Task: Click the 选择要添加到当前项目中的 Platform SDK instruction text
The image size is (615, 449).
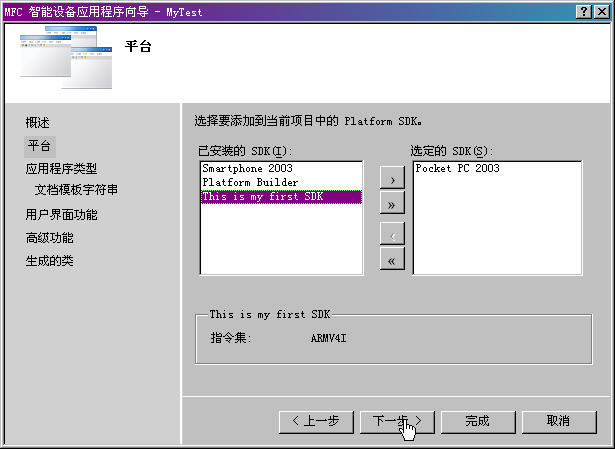Action: tap(308, 121)
